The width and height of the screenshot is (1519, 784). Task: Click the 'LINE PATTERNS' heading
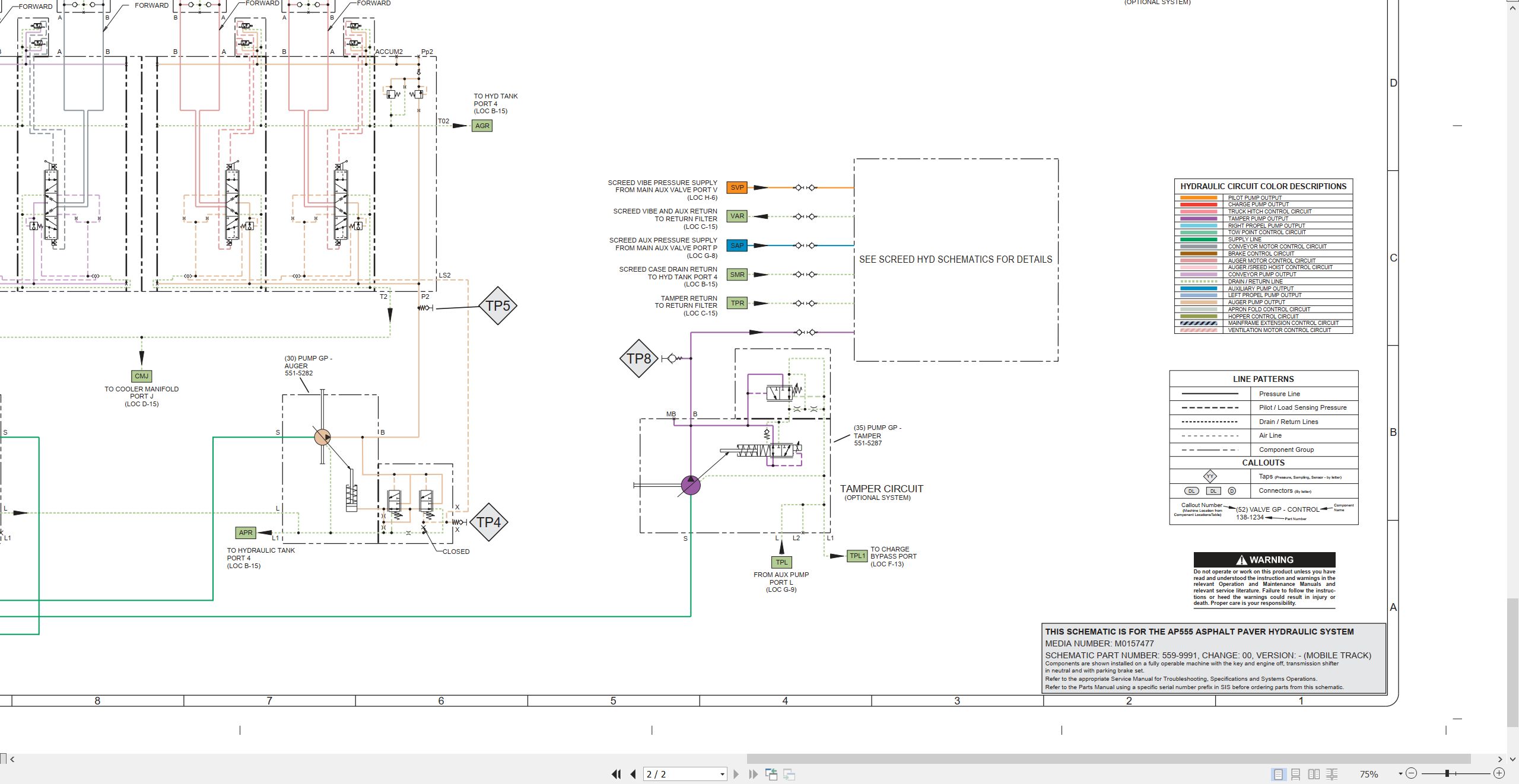1263,379
